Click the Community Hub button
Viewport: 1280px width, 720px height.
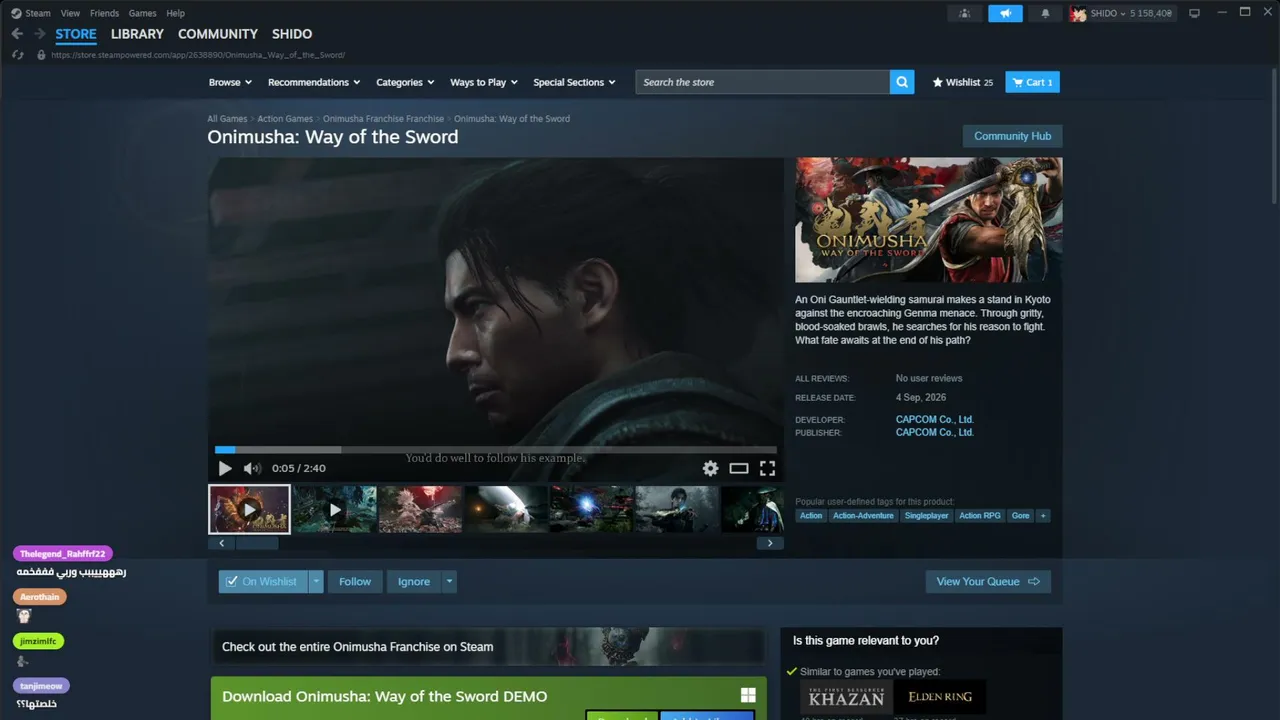(x=1012, y=136)
